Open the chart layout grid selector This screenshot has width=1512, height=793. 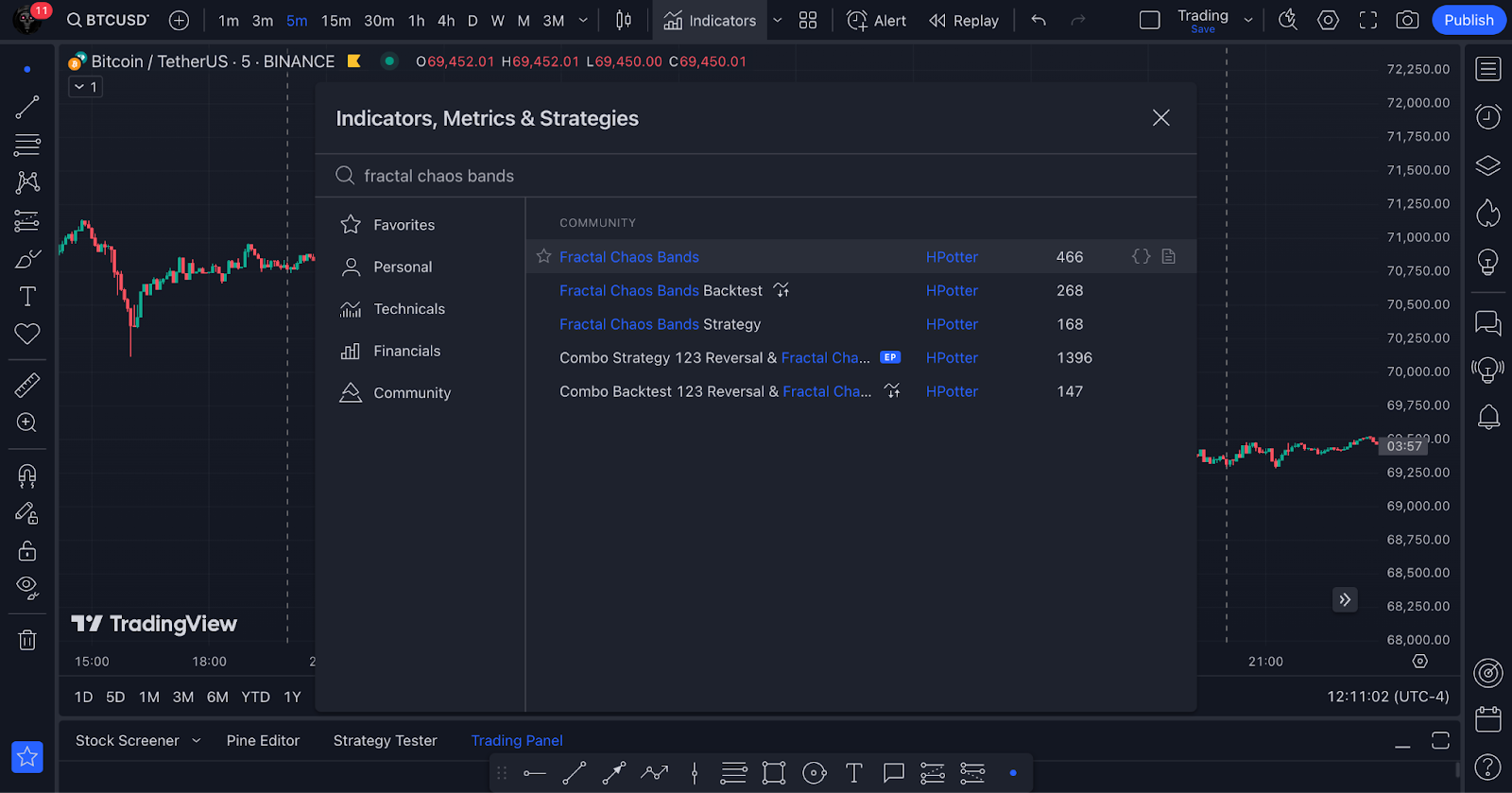(808, 20)
